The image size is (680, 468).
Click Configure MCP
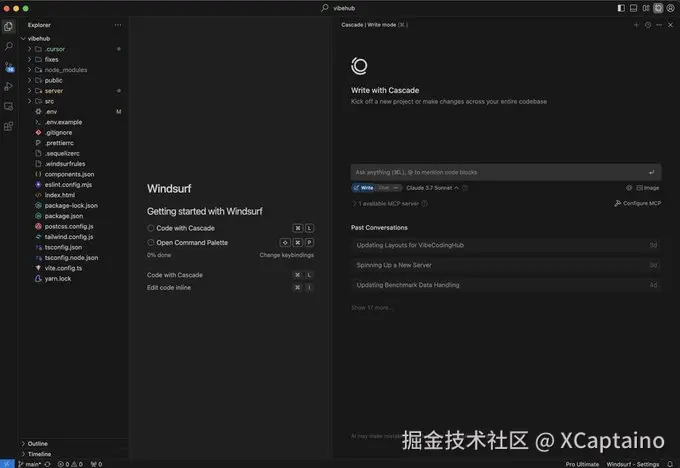pos(638,203)
